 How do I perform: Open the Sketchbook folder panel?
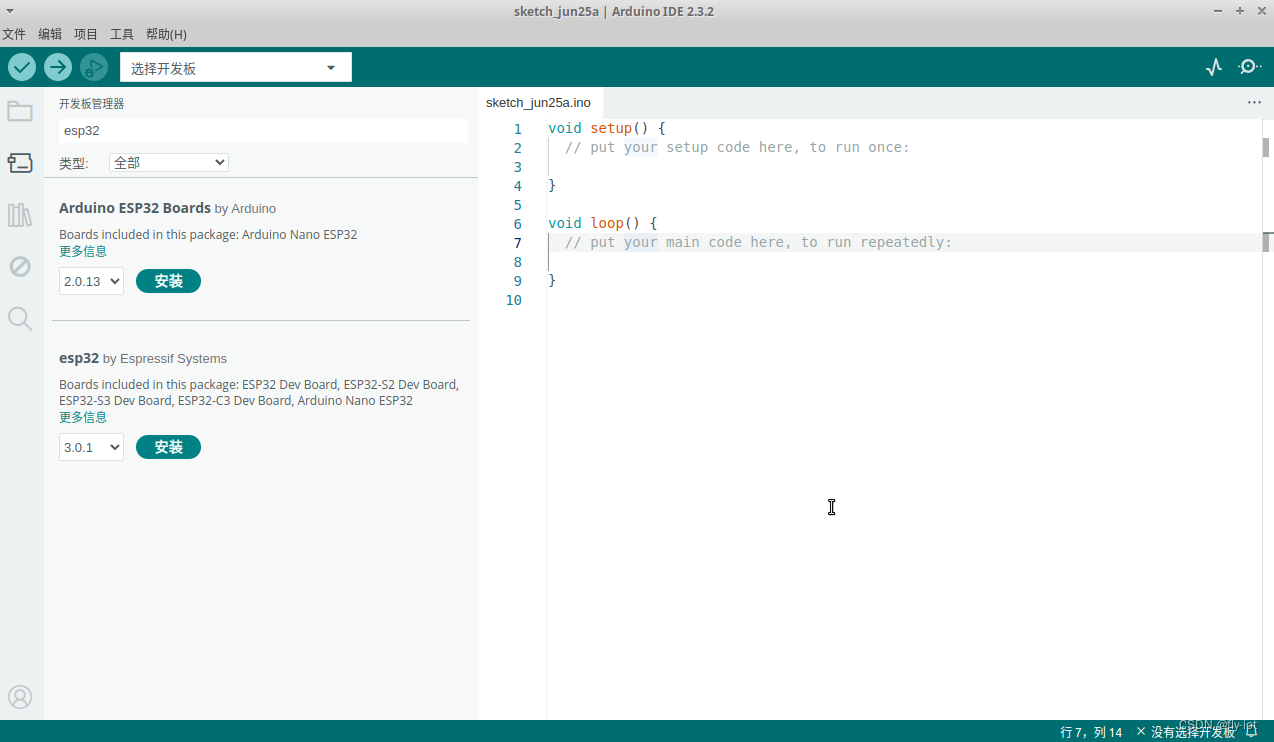(20, 111)
